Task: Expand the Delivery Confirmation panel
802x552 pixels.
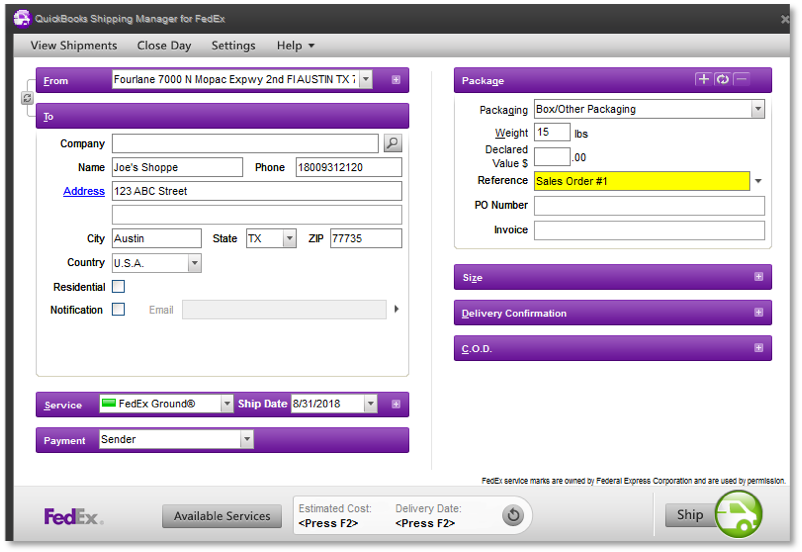Action: click(759, 313)
